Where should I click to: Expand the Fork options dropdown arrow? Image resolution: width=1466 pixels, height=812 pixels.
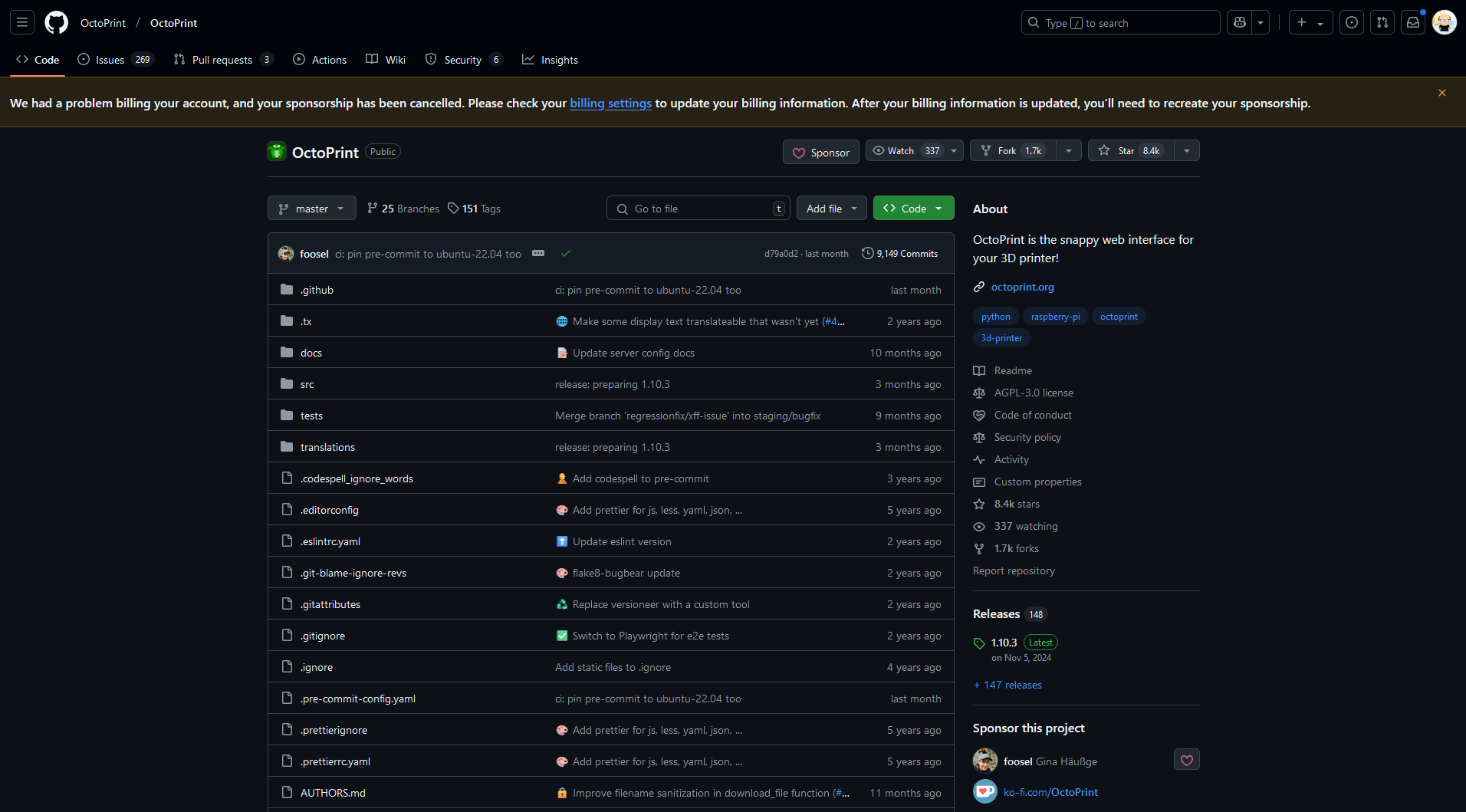click(x=1069, y=151)
